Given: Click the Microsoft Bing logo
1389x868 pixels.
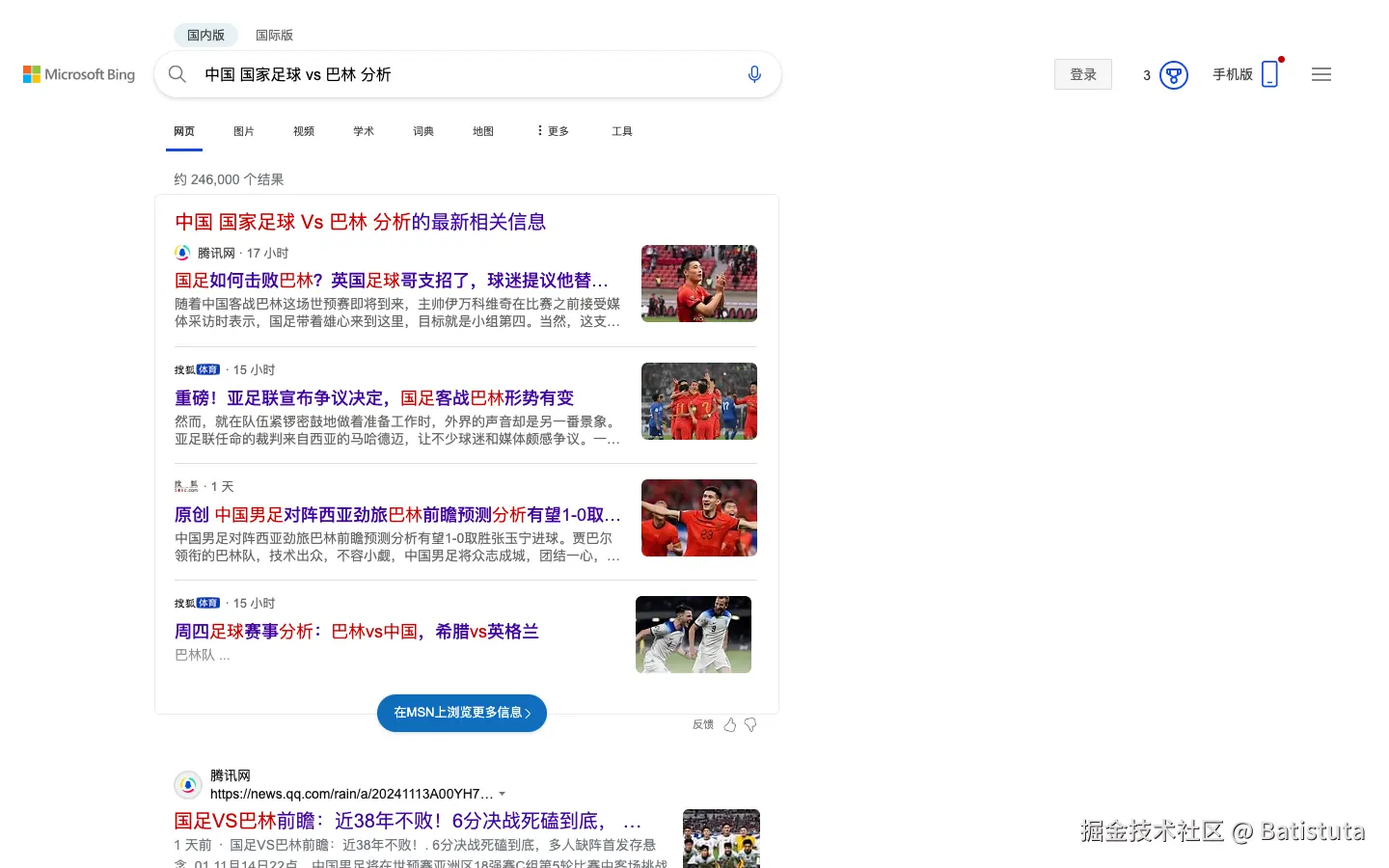Looking at the screenshot, I should pyautogui.click(x=79, y=74).
